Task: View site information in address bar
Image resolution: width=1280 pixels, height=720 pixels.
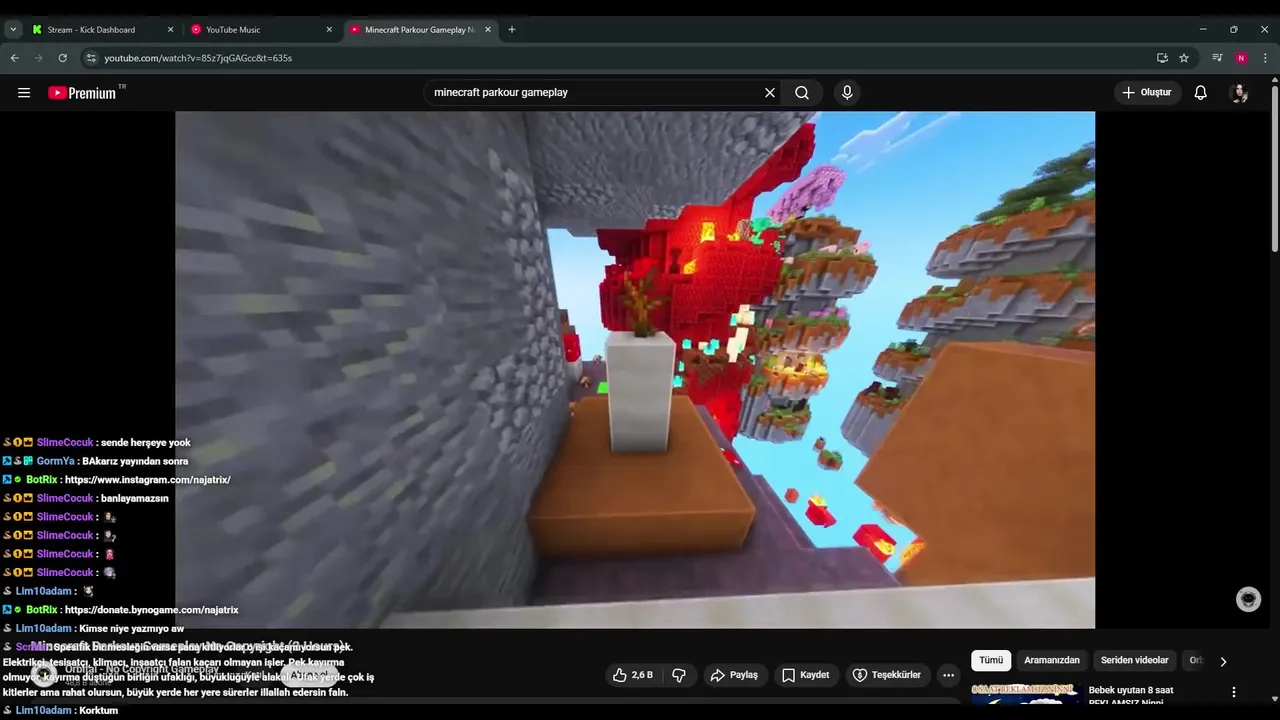Action: (x=91, y=58)
